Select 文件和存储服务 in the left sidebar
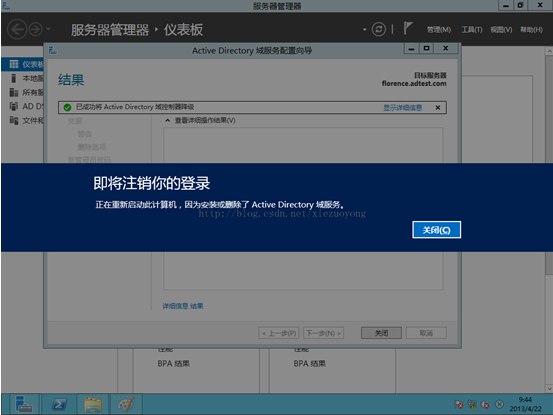Image resolution: width=553 pixels, height=415 pixels. [23, 121]
